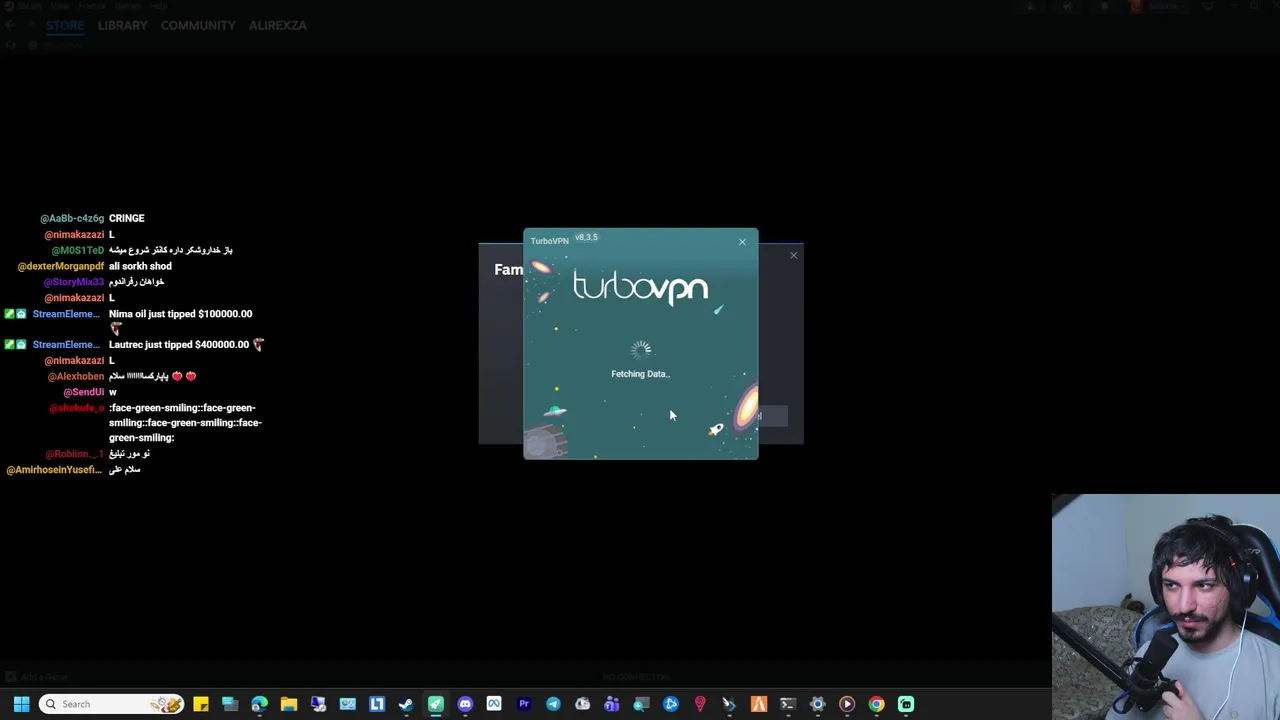Open Steam from the taskbar
The height and width of the screenshot is (720, 1280).
[x=406, y=704]
